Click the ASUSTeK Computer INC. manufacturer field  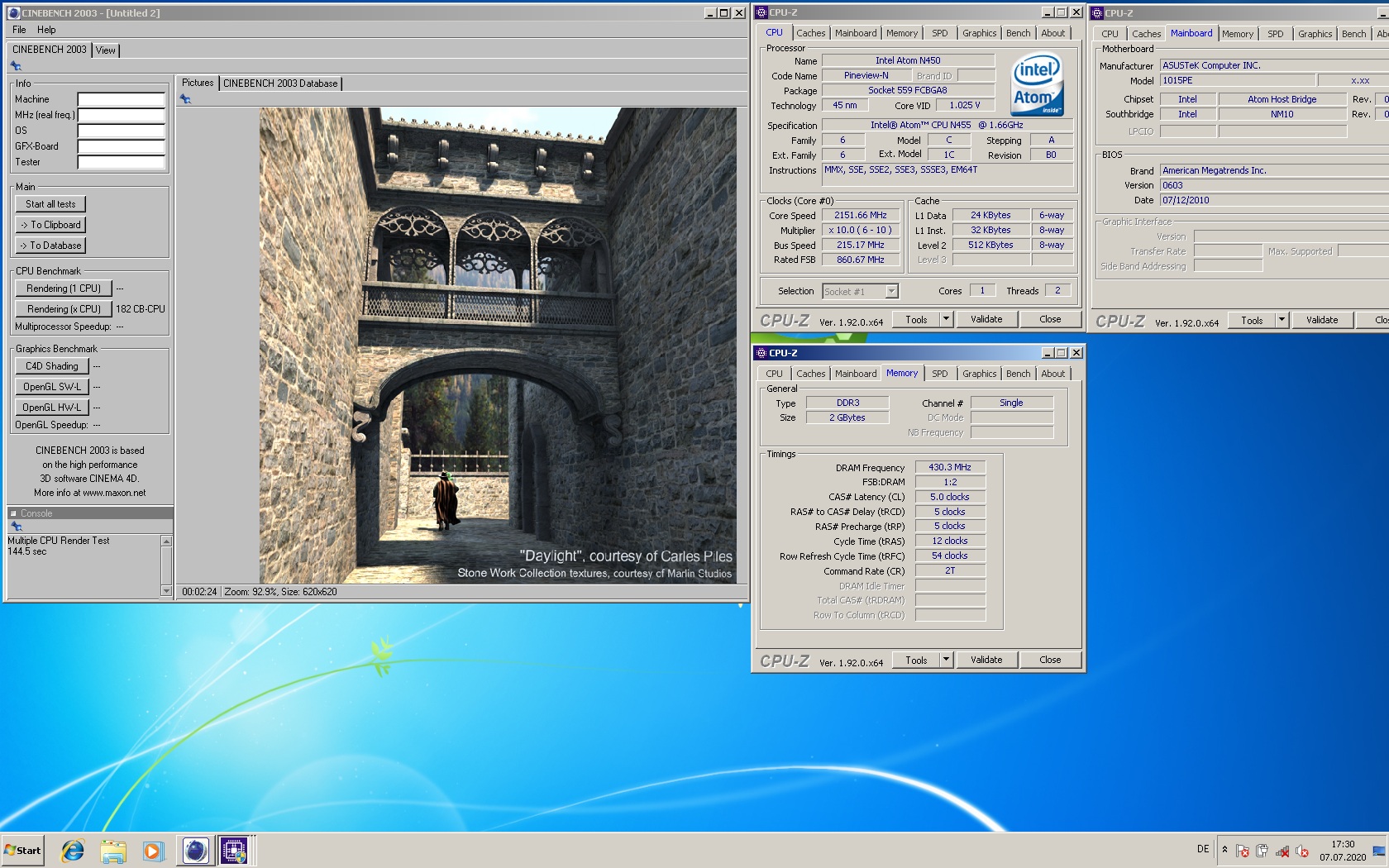(x=1274, y=65)
